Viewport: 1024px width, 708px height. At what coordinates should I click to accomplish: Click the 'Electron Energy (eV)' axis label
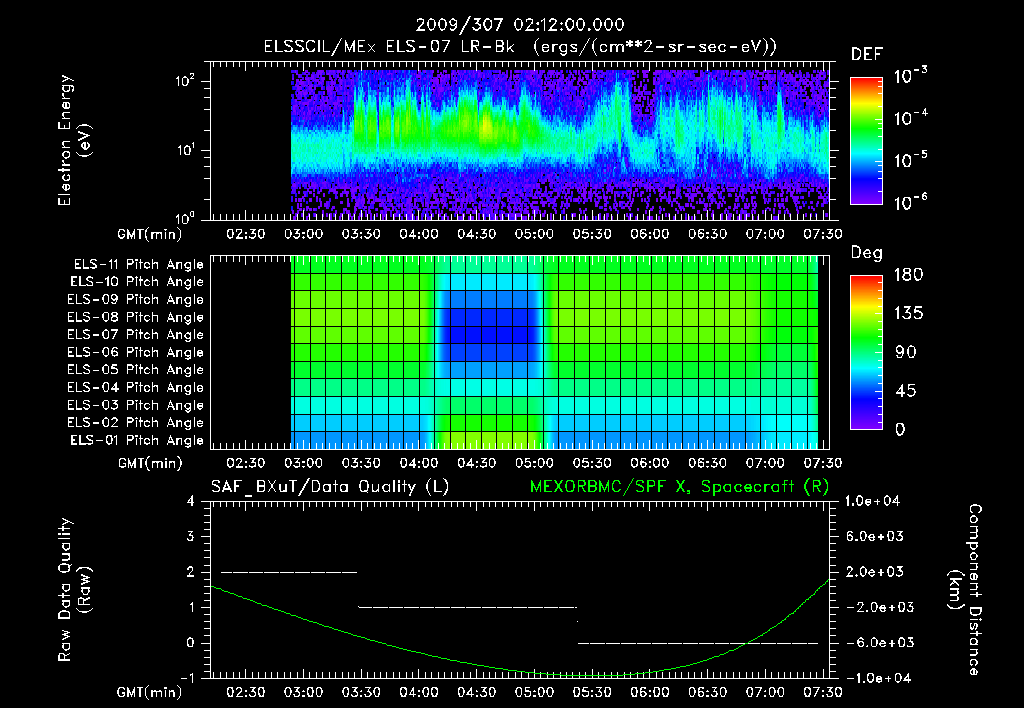click(x=74, y=140)
